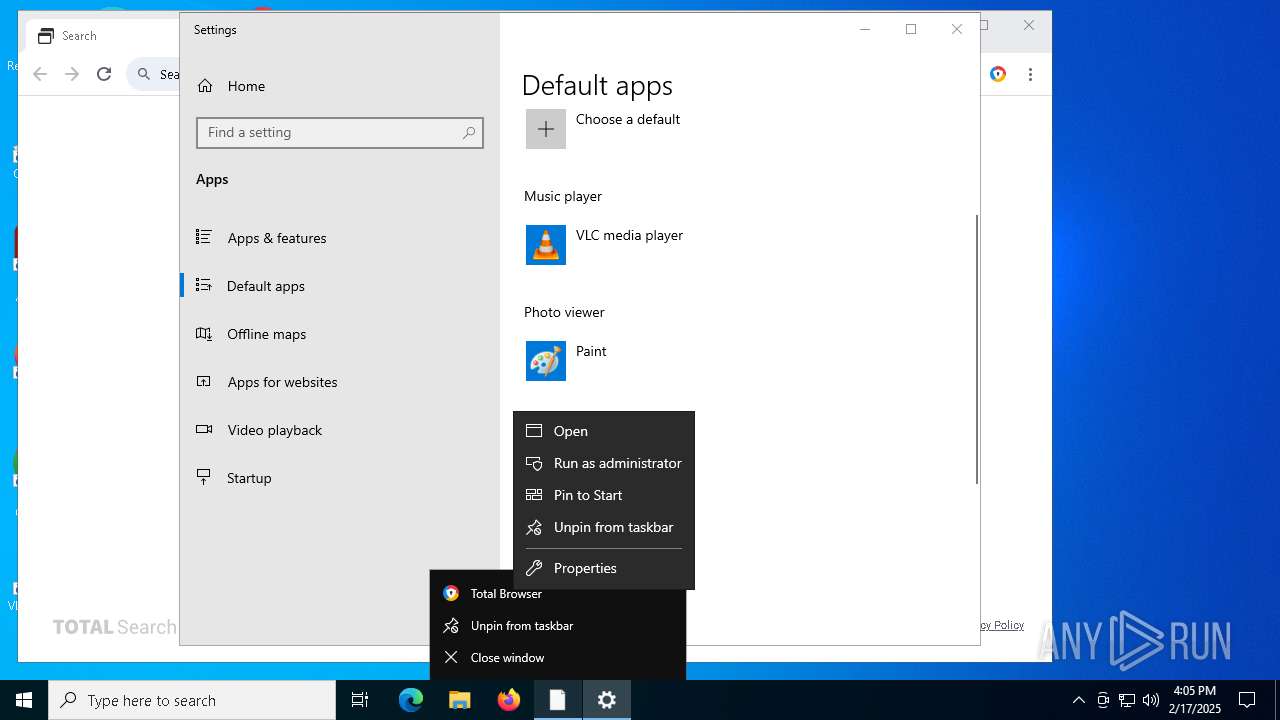Screen dimensions: 1280x720
Task: Select Close window in the jump list
Action: click(x=558, y=657)
